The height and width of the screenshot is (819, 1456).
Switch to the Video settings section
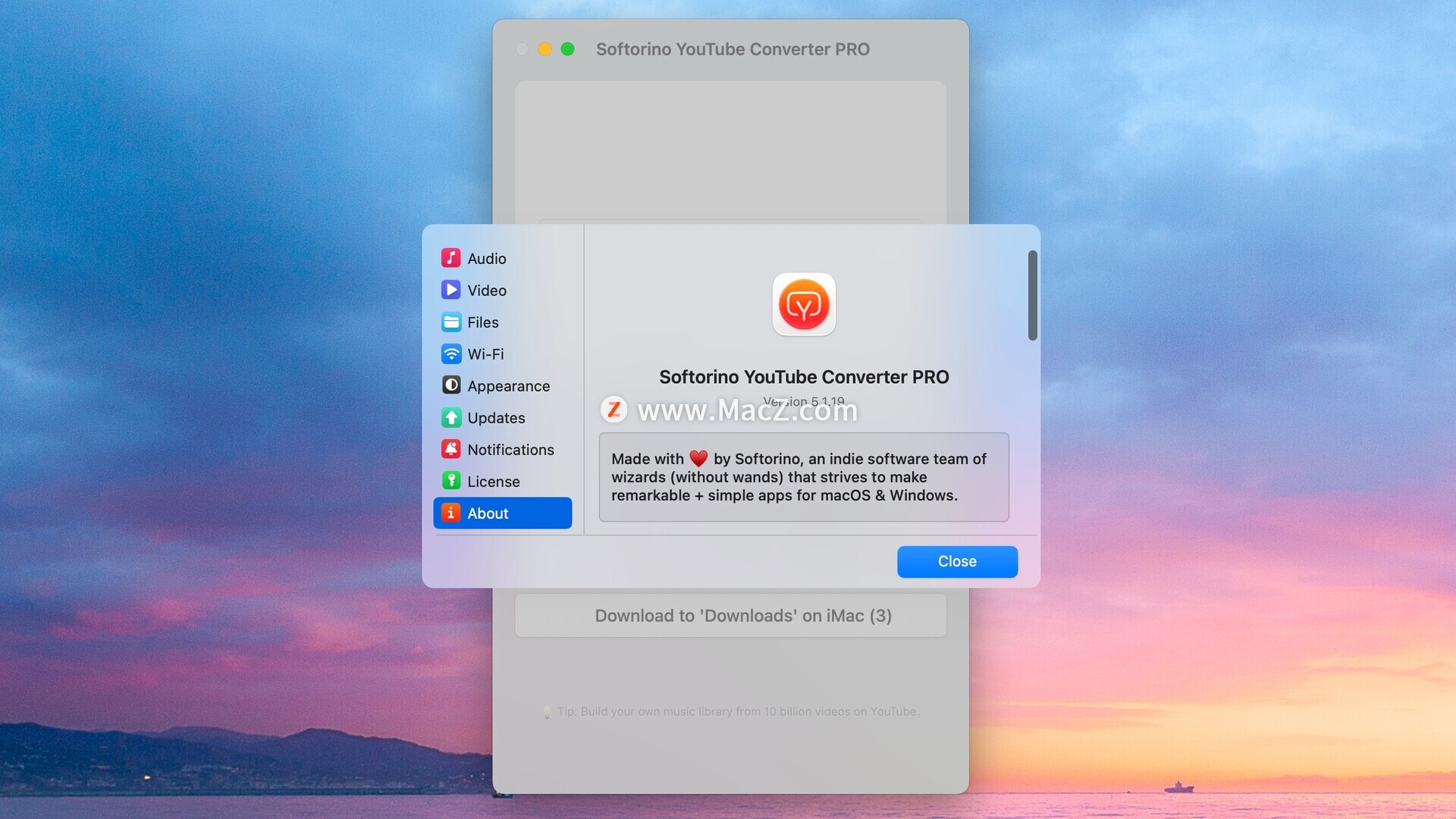487,290
